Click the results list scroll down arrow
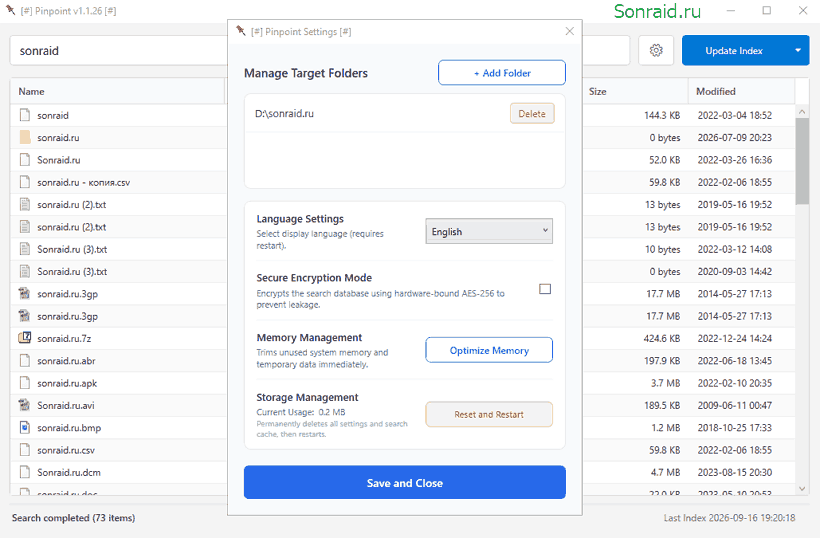Image resolution: width=820 pixels, height=538 pixels. [x=802, y=488]
